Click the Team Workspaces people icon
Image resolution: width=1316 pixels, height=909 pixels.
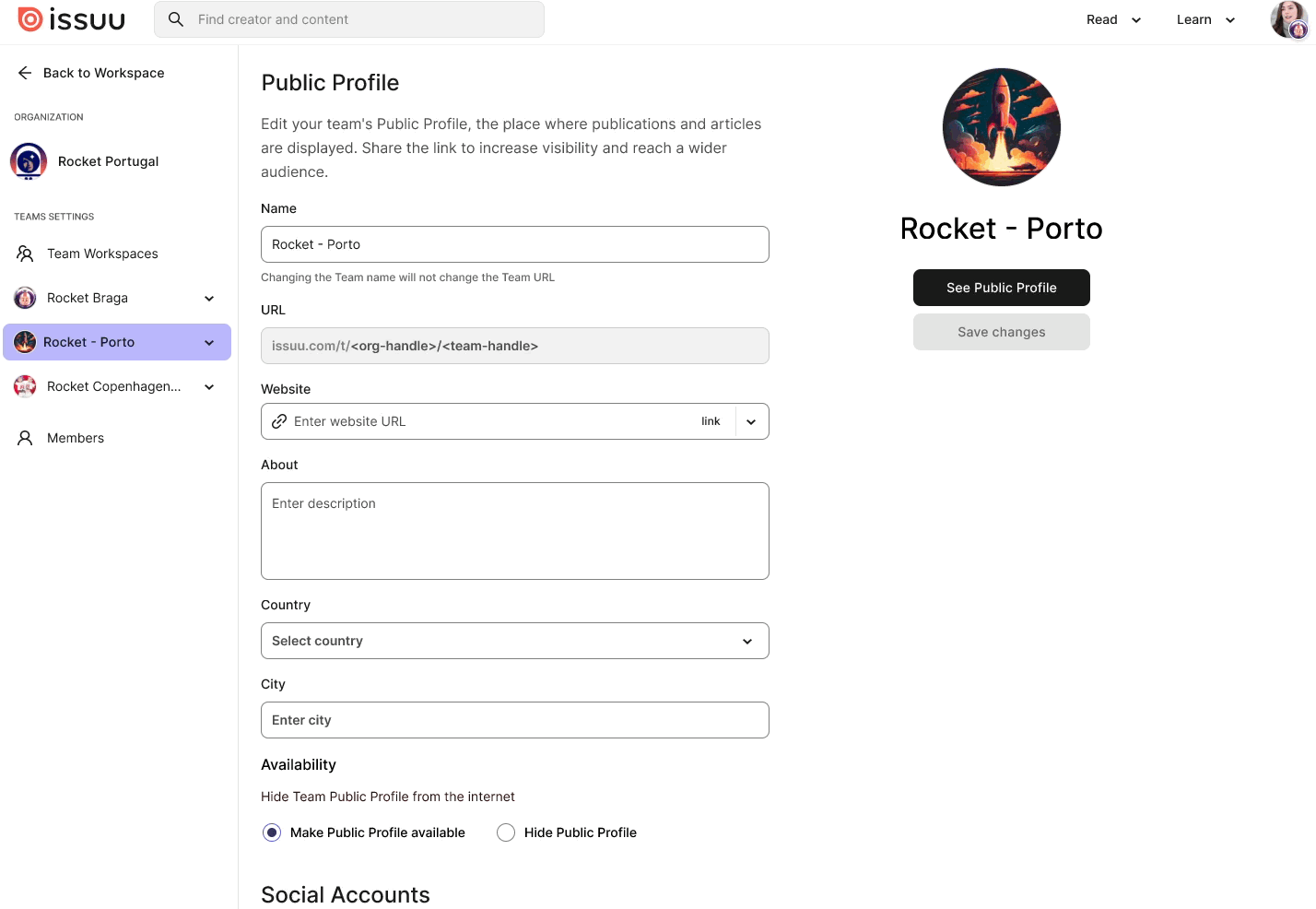coord(25,254)
